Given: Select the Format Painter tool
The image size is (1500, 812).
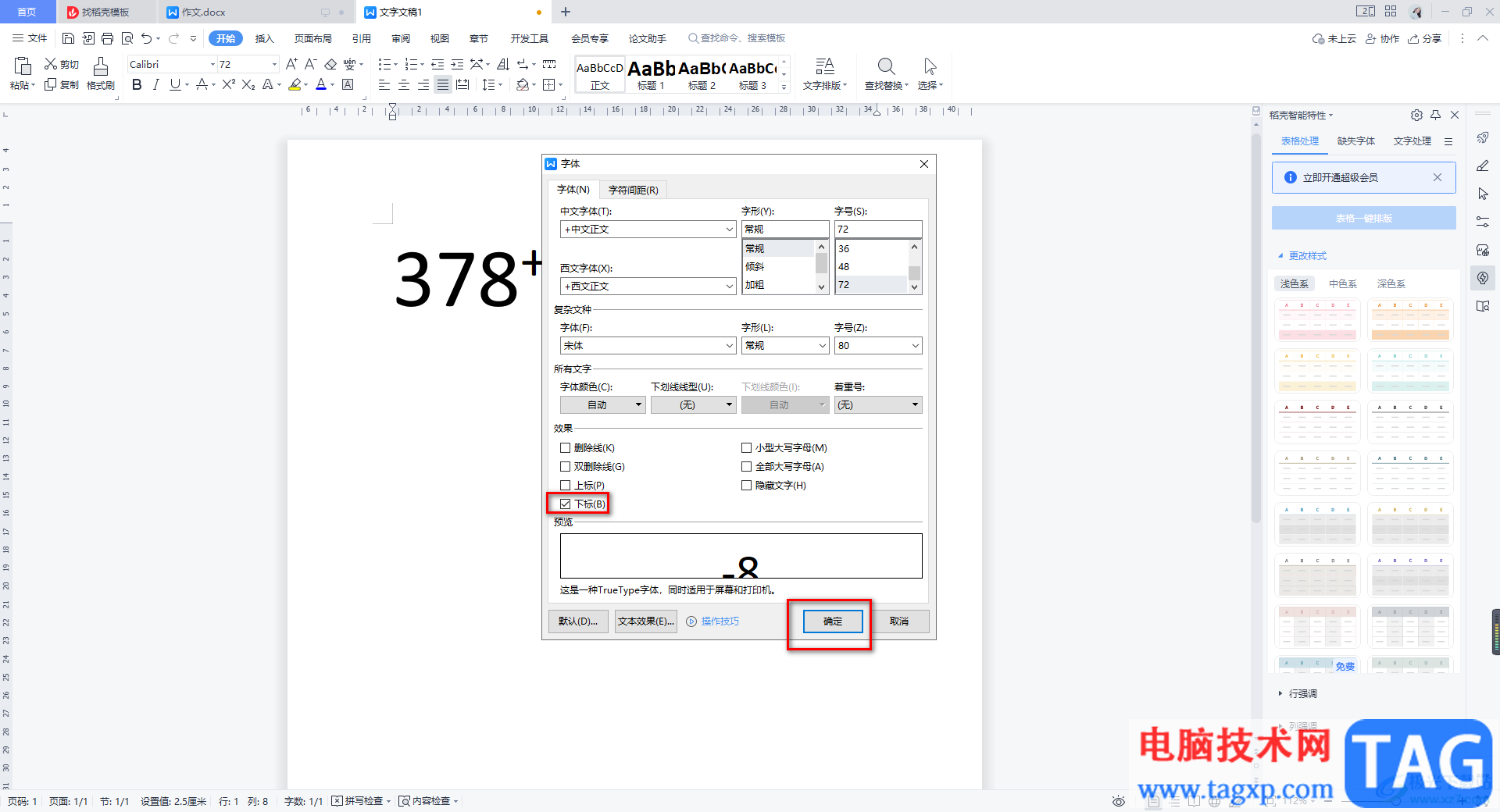Looking at the screenshot, I should click(x=101, y=66).
